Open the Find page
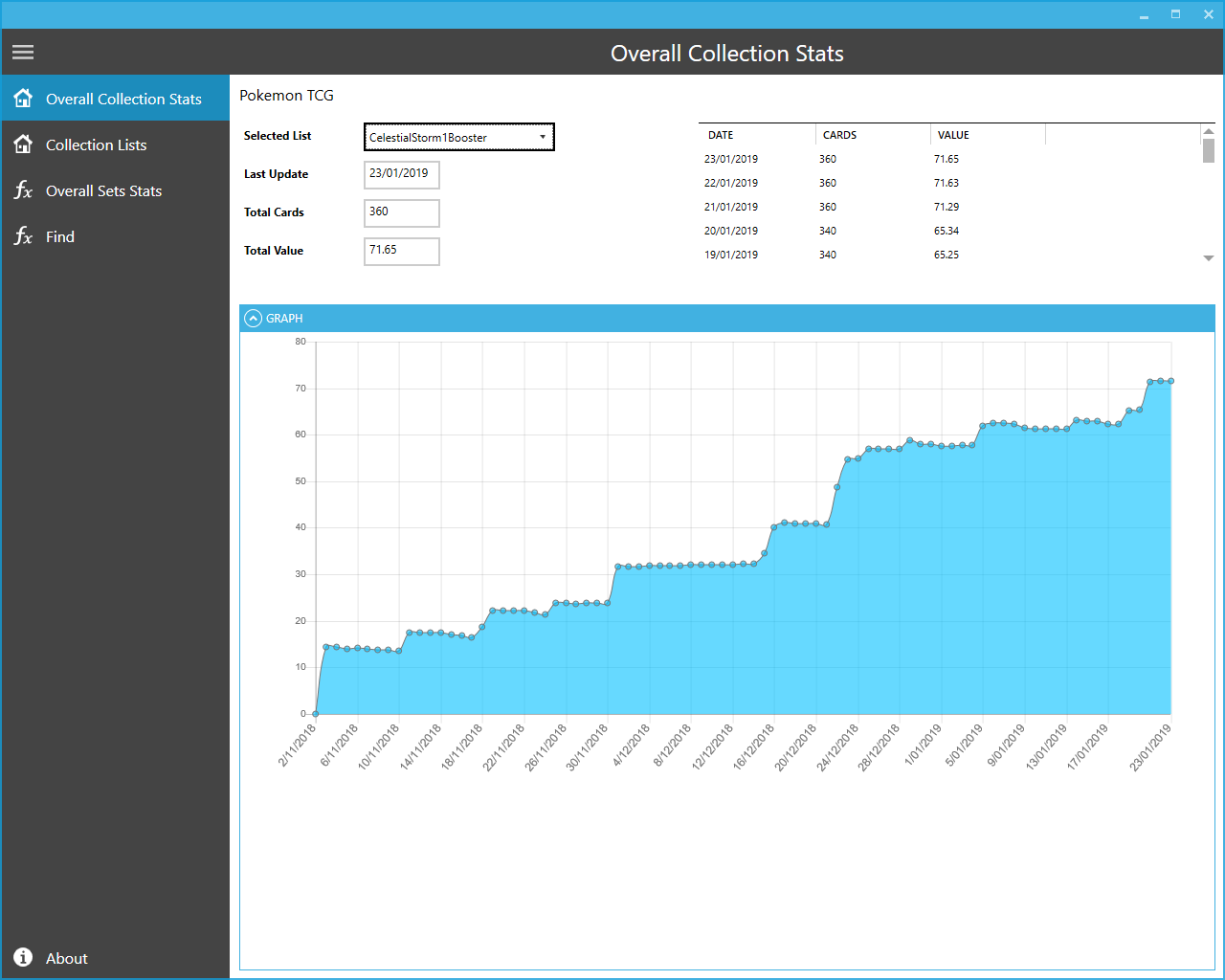 (x=115, y=236)
